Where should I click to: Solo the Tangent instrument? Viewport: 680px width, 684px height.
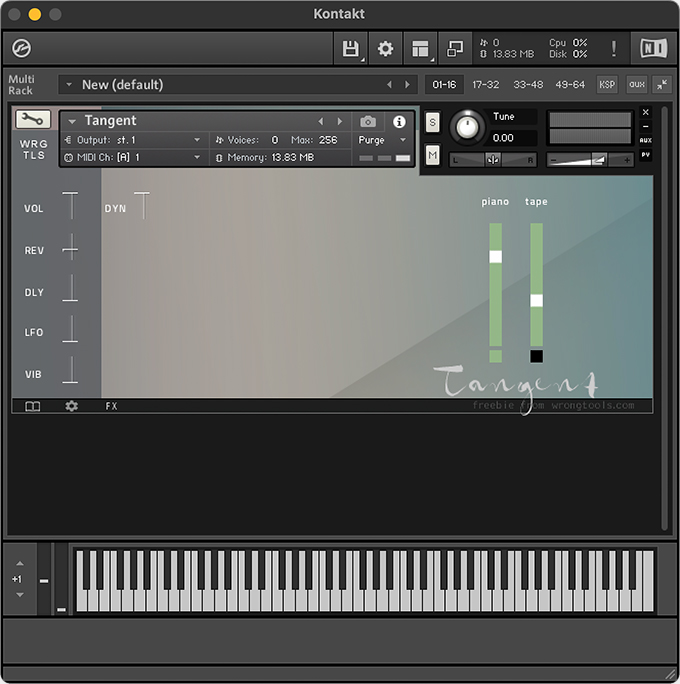432,122
